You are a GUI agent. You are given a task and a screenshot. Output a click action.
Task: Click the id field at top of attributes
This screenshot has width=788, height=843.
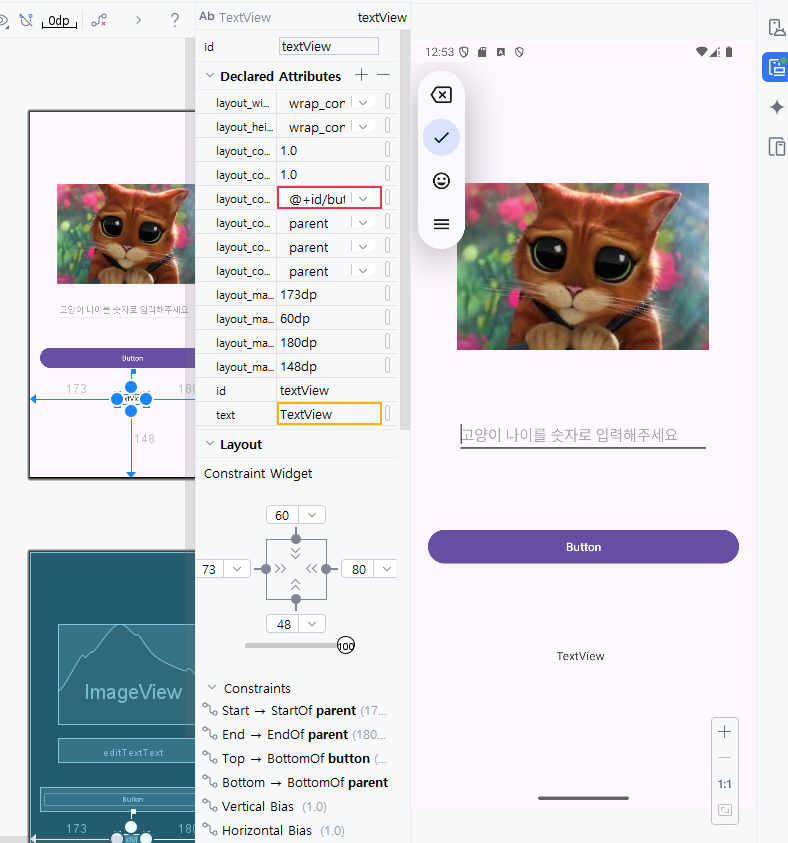coord(329,46)
